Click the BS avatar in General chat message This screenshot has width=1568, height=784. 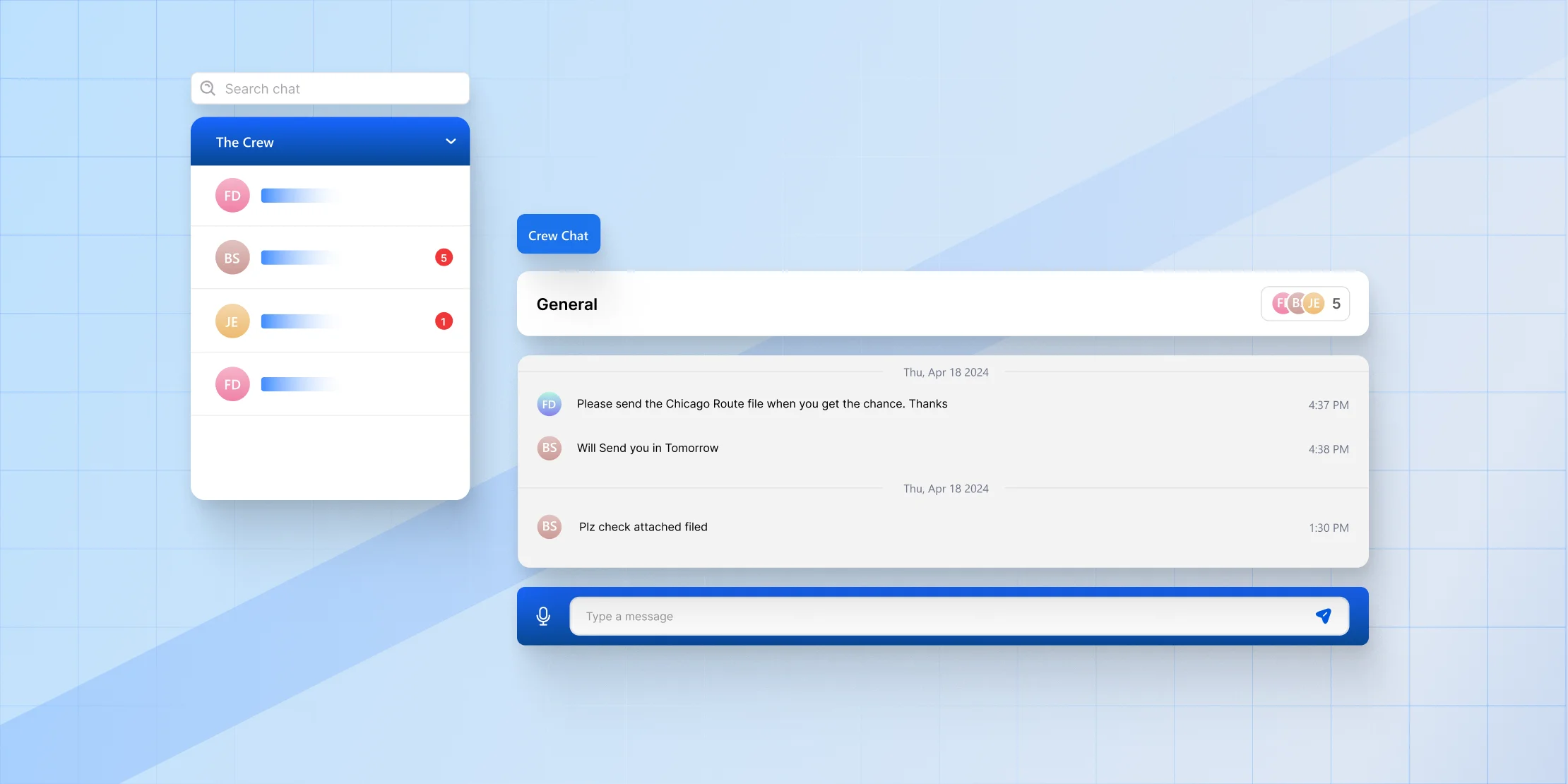click(x=549, y=447)
